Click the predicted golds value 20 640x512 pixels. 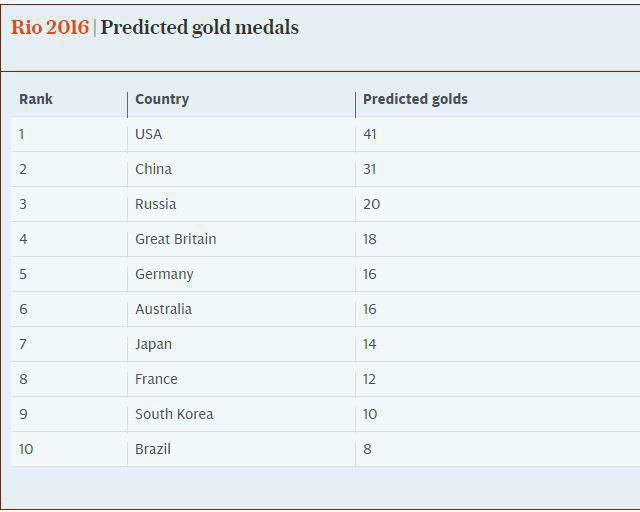371,204
